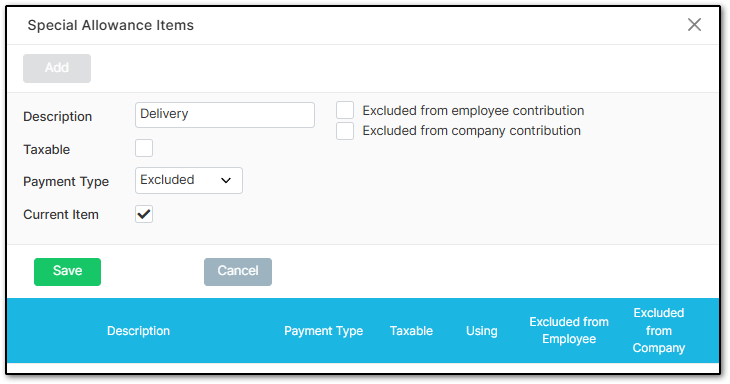Click the chevron arrow in Payment Type combo
The height and width of the screenshot is (384, 730).
(226, 181)
